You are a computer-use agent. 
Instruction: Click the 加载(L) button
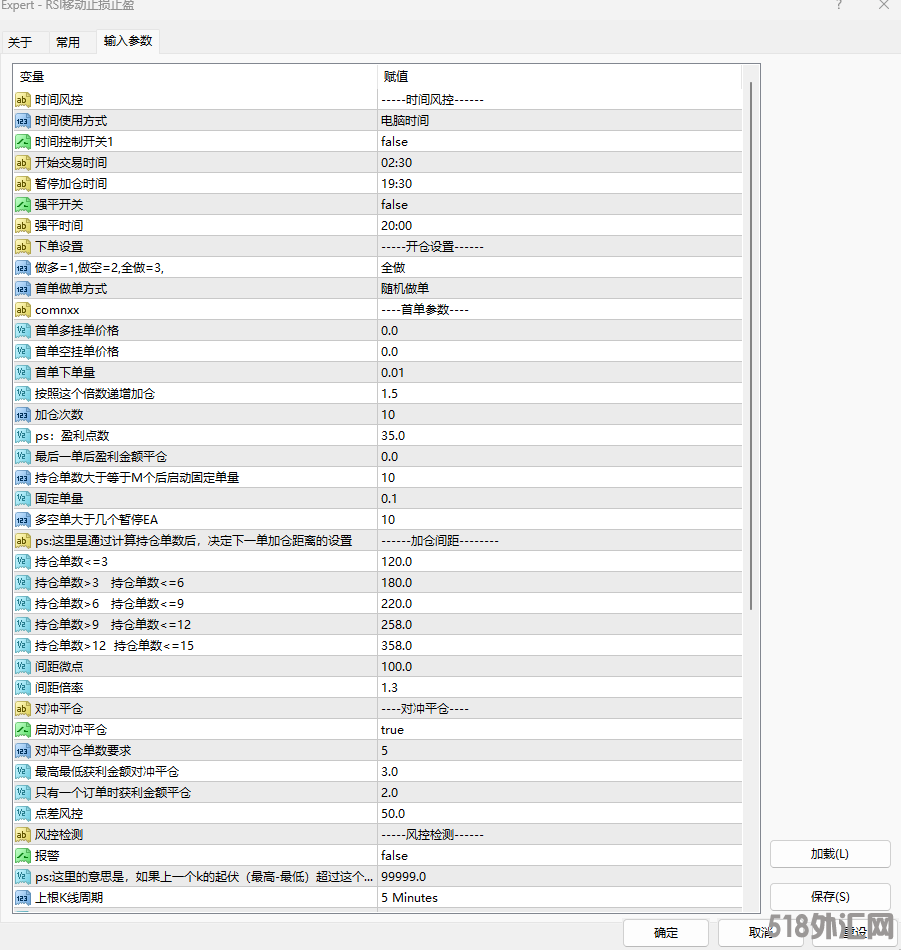(x=829, y=854)
